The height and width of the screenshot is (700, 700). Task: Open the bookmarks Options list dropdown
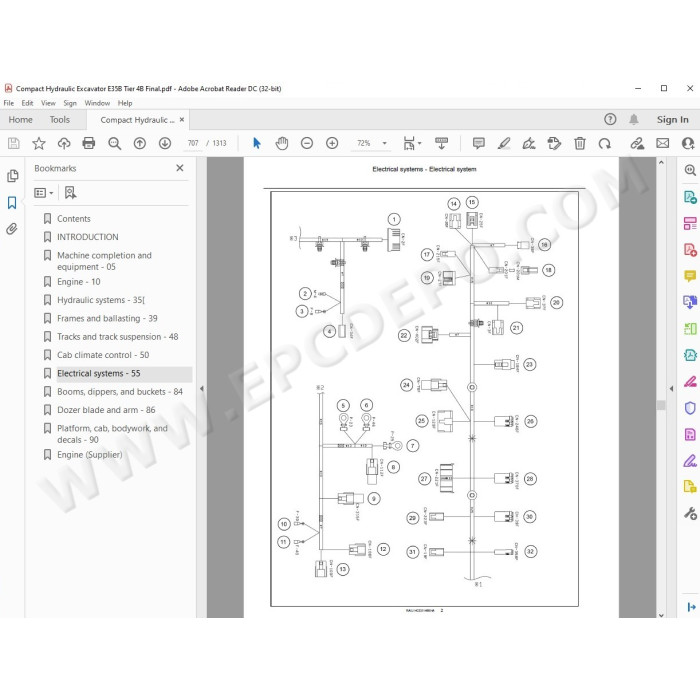tap(44, 193)
